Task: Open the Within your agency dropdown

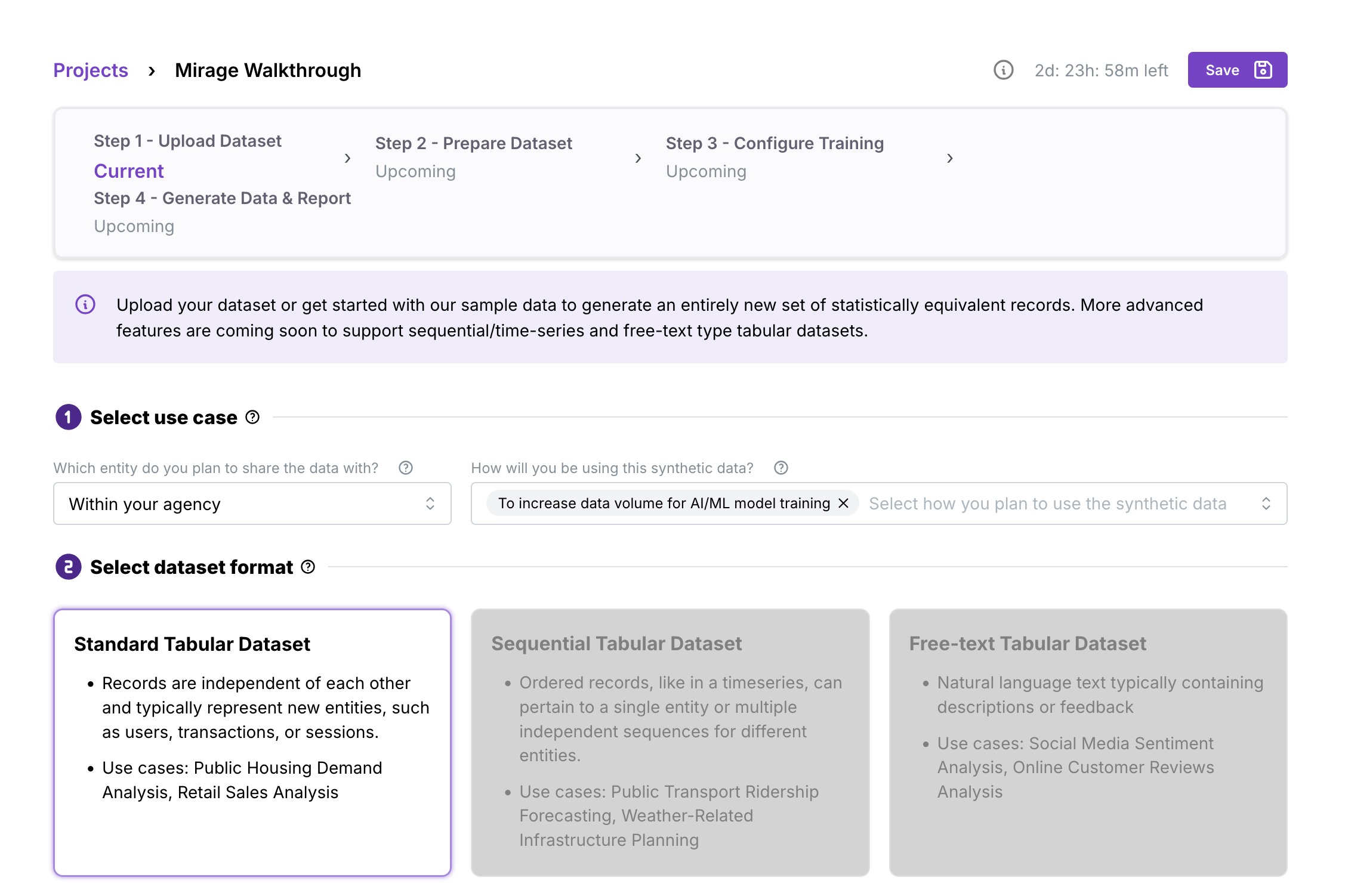Action: (x=252, y=503)
